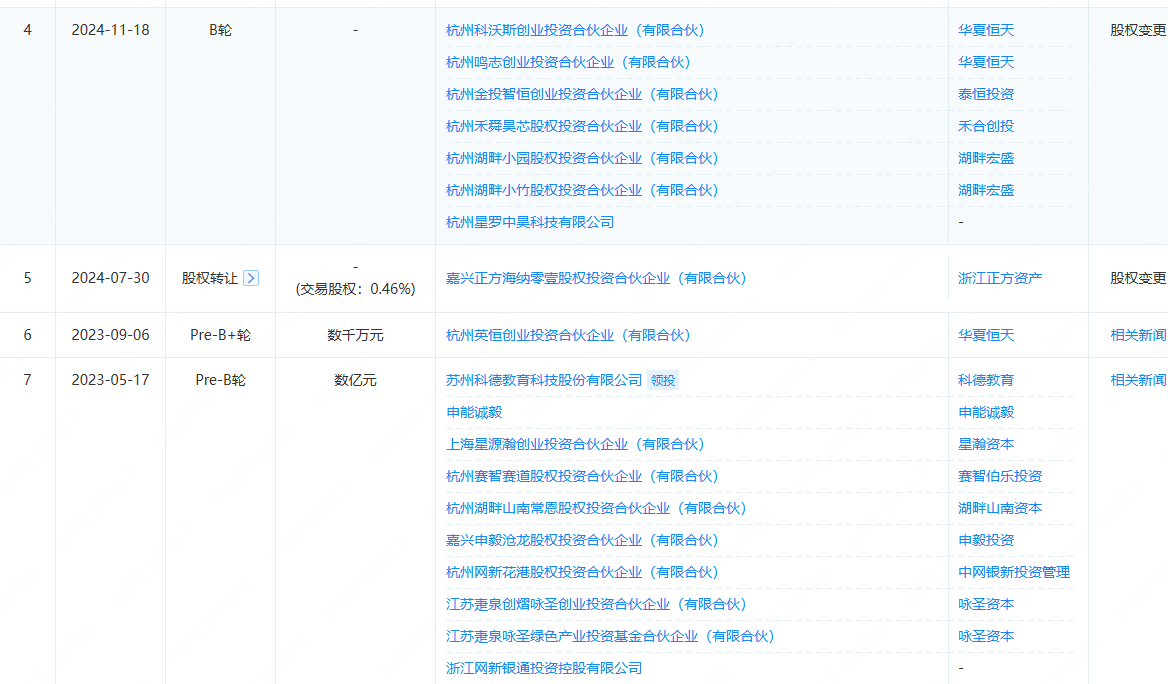This screenshot has width=1168, height=684.
Task: Open 咏圣资本 beside 绿色产业投资基金
Action: coord(986,637)
